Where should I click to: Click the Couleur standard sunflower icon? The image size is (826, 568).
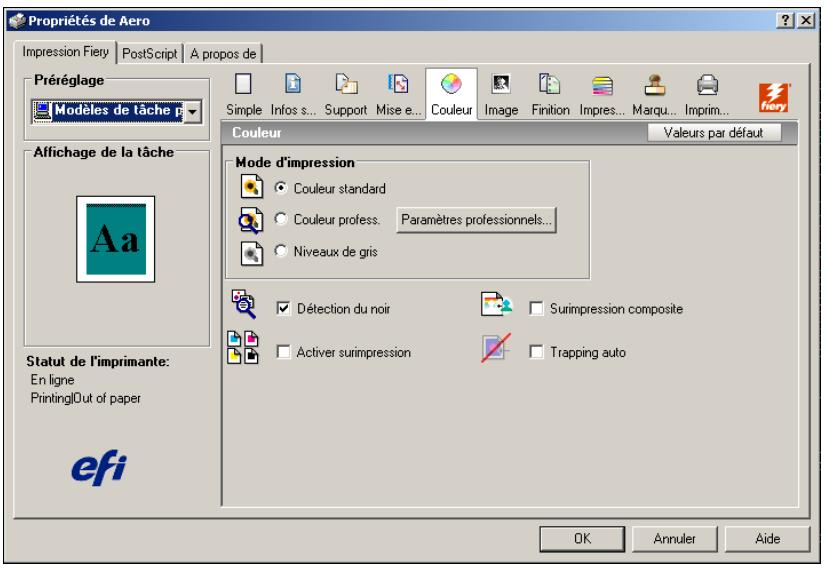click(252, 187)
